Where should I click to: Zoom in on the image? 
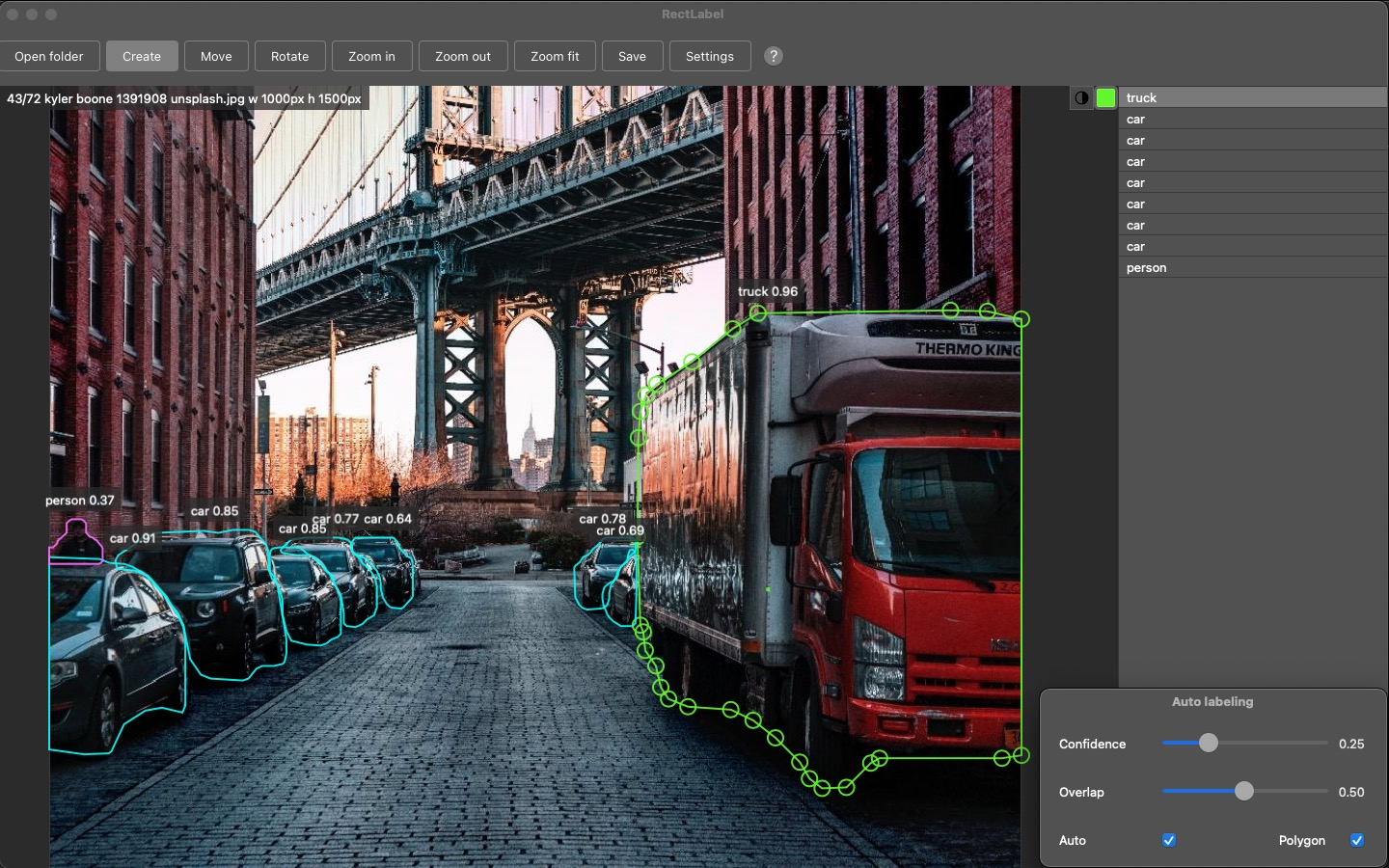[371, 56]
